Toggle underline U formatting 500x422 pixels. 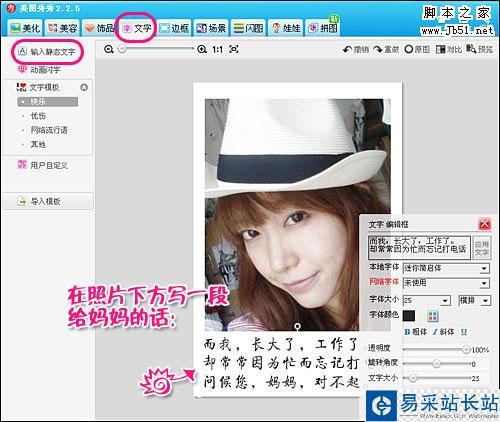coord(464,332)
